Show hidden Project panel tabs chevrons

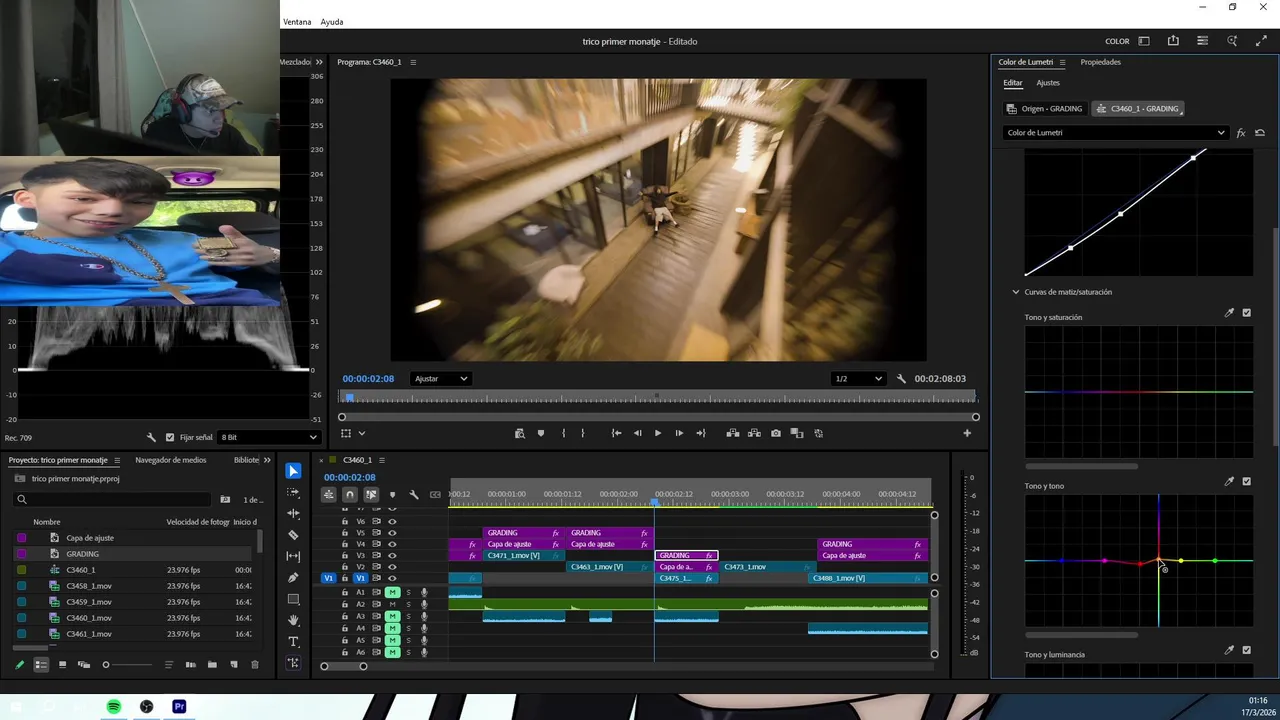click(x=267, y=460)
